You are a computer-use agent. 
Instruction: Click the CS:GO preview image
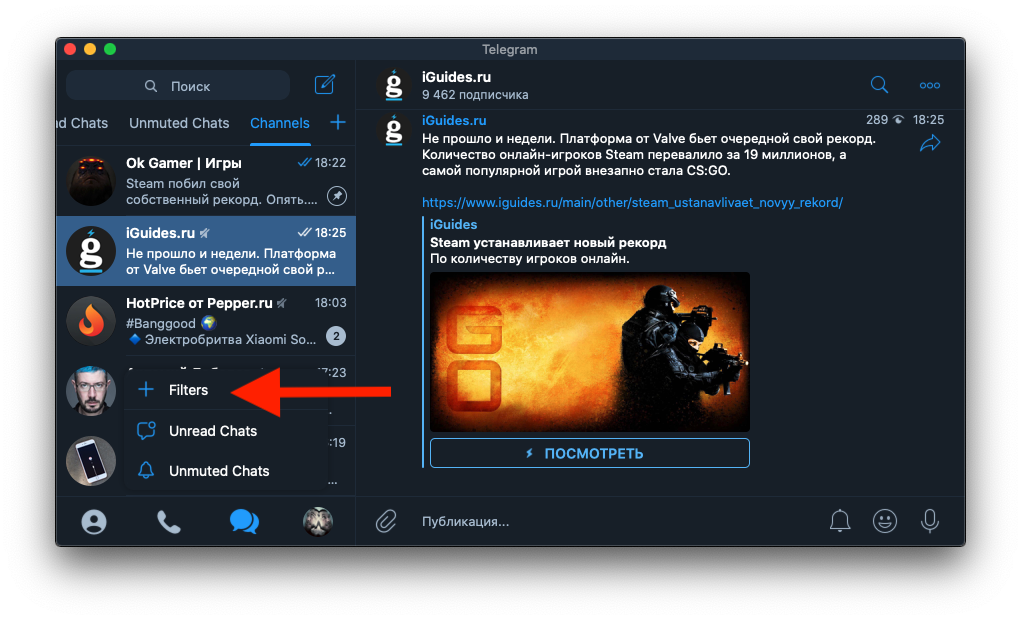(x=590, y=352)
